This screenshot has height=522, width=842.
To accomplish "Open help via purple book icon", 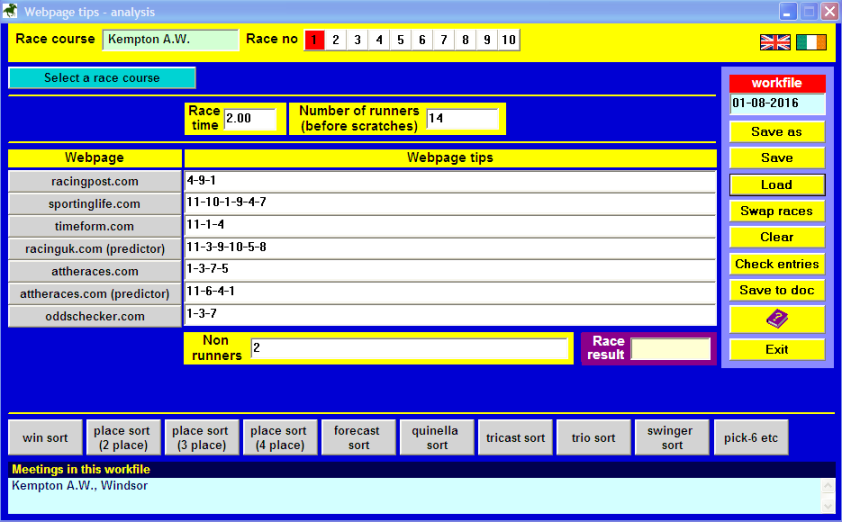I will [x=776, y=319].
